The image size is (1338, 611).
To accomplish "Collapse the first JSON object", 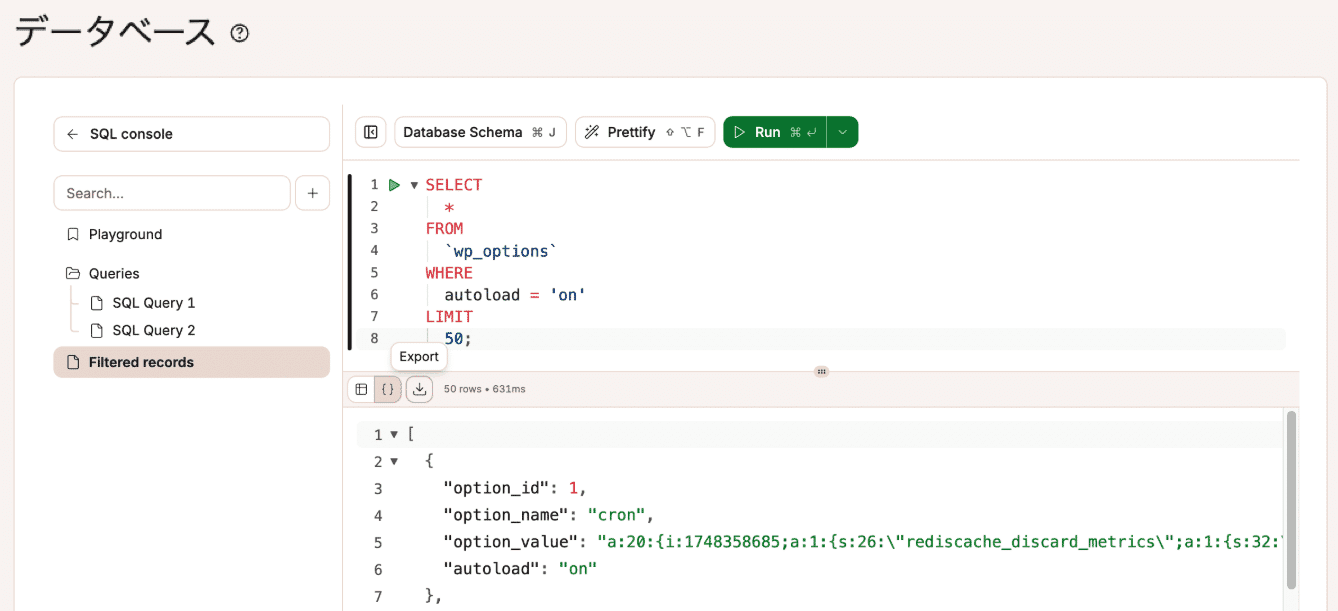I will click(x=394, y=462).
